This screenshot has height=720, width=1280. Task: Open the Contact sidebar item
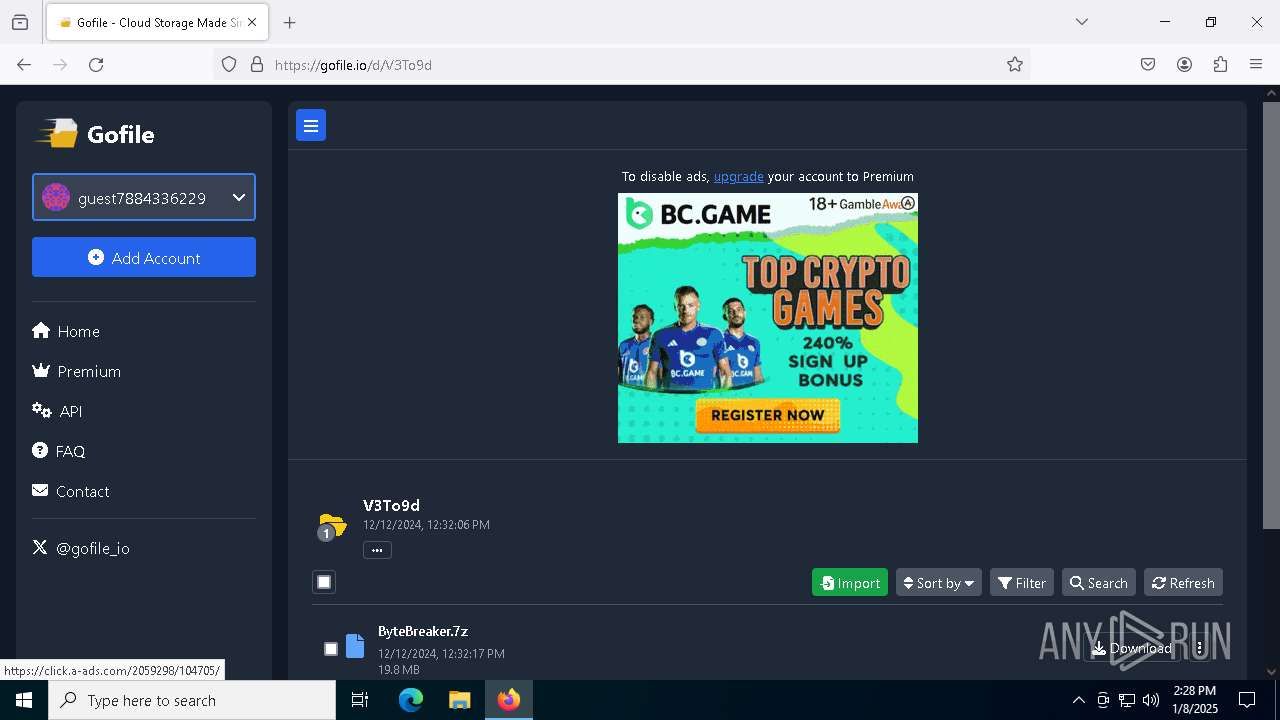71,491
